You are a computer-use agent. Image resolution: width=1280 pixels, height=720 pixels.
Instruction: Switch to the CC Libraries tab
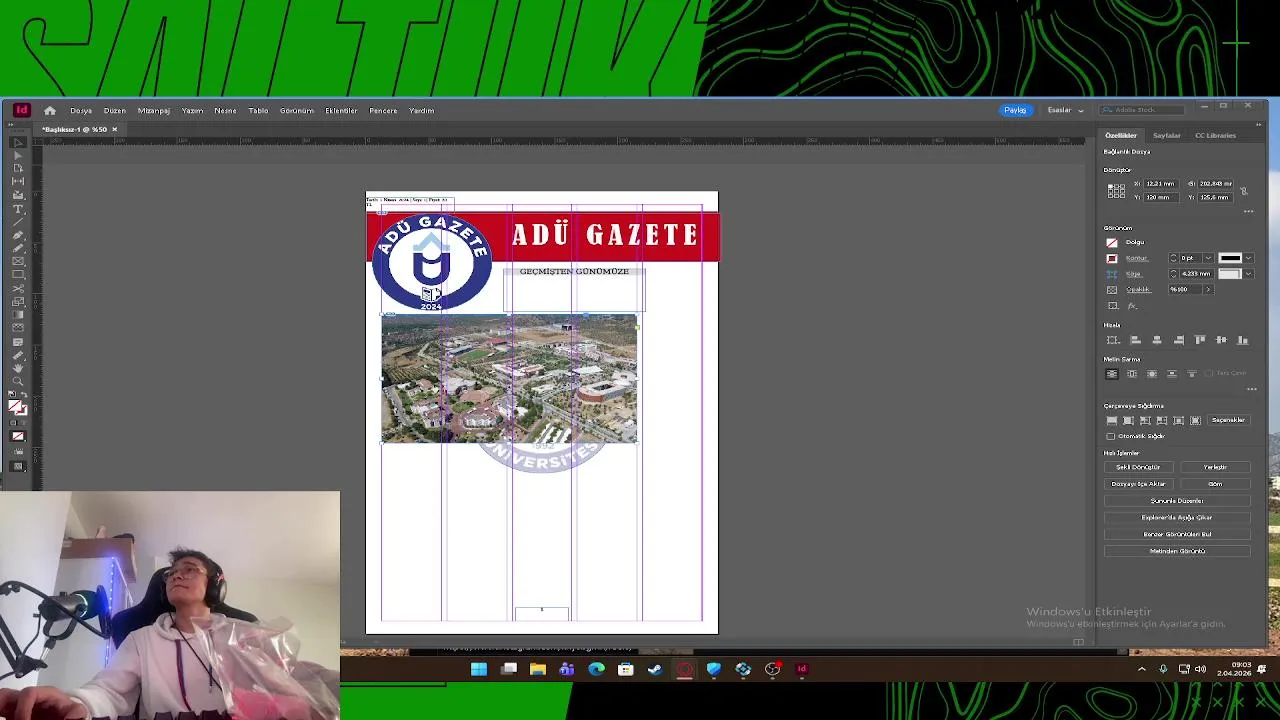[1215, 135]
